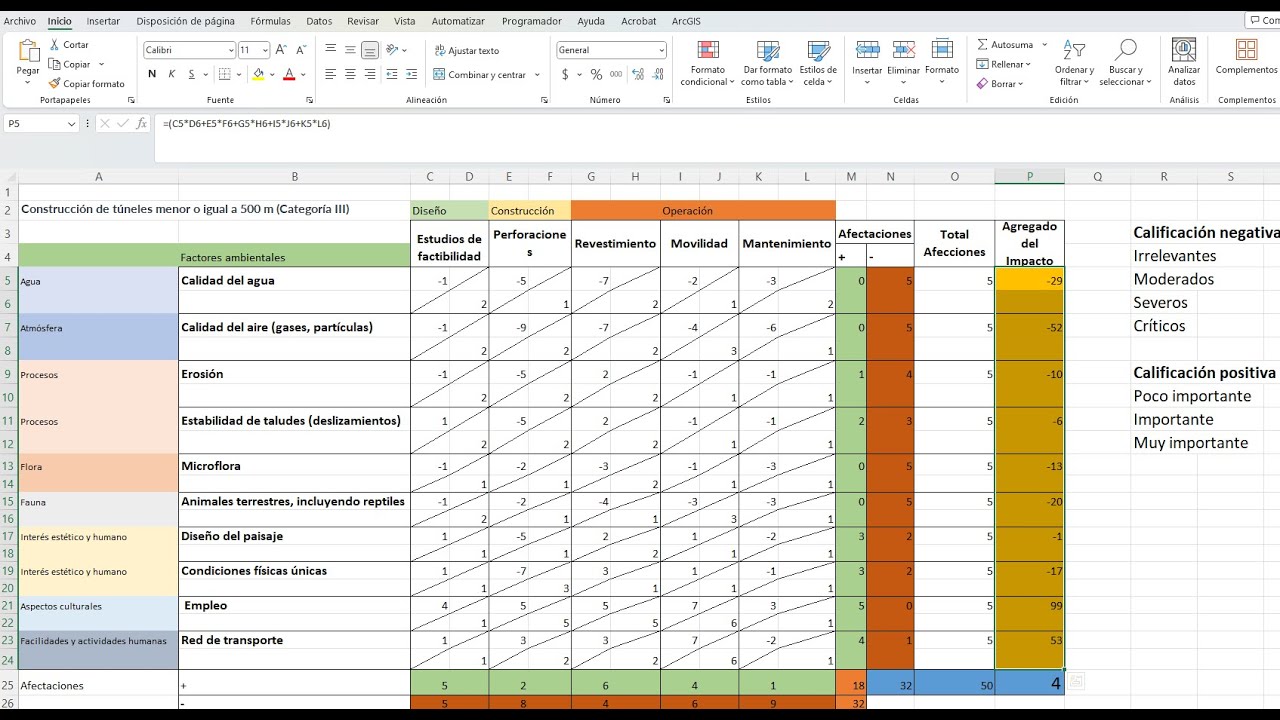Viewport: 1280px width, 720px height.
Task: Expand the Autosuma dropdown arrow
Action: click(1045, 45)
